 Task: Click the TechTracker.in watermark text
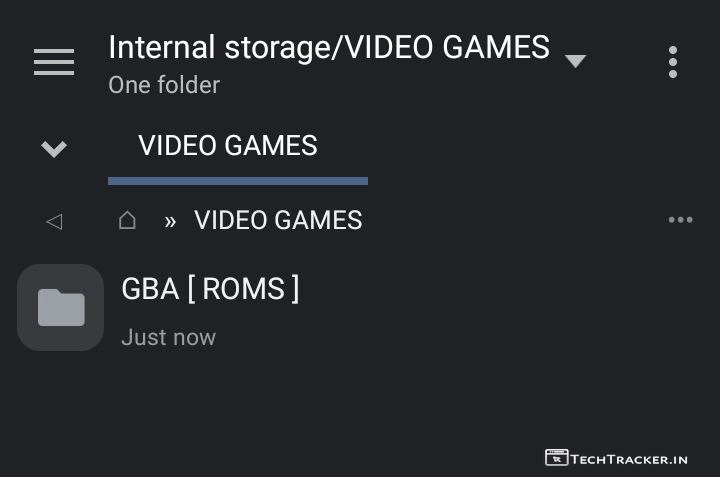pyautogui.click(x=629, y=459)
